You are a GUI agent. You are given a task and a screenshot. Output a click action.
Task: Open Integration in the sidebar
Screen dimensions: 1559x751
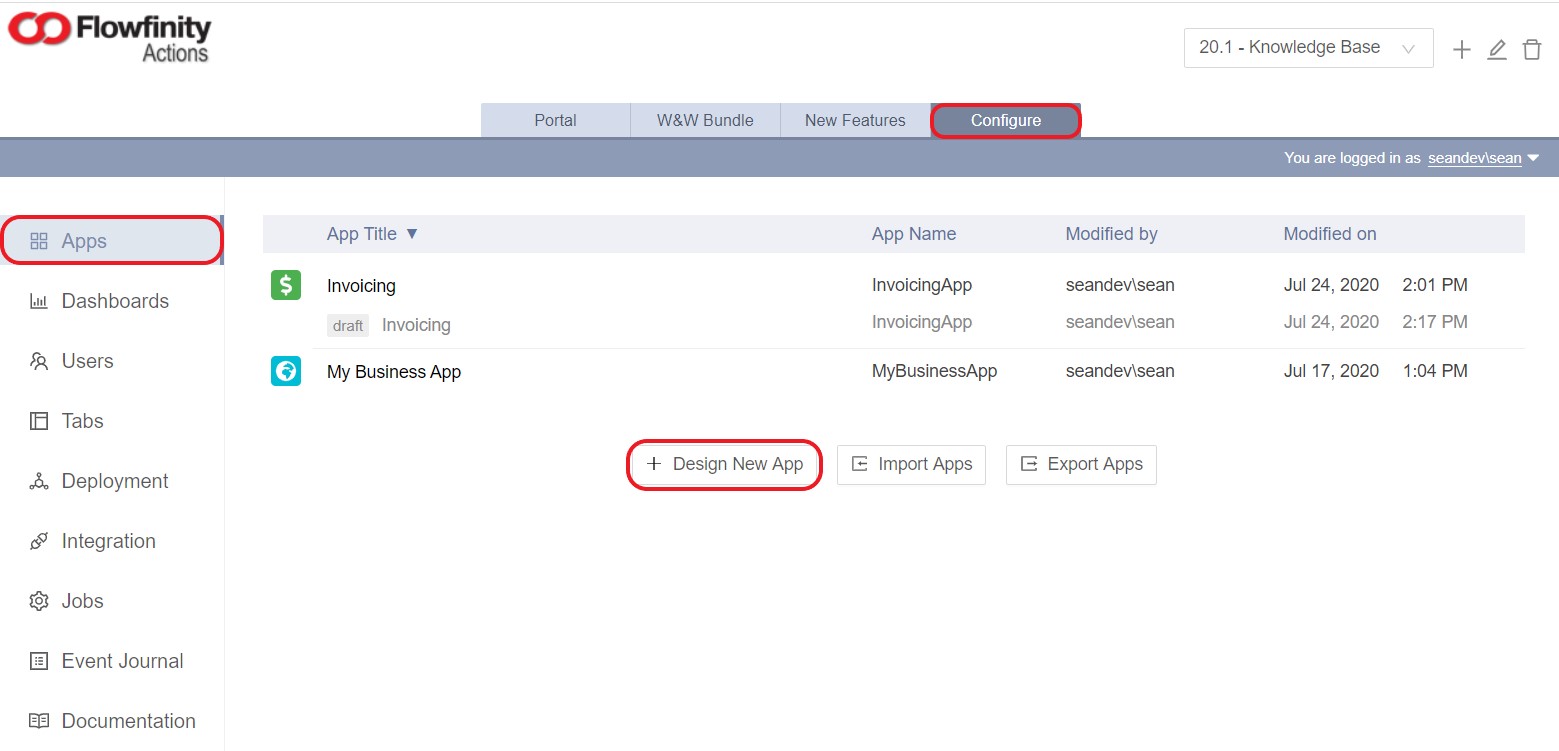(110, 541)
